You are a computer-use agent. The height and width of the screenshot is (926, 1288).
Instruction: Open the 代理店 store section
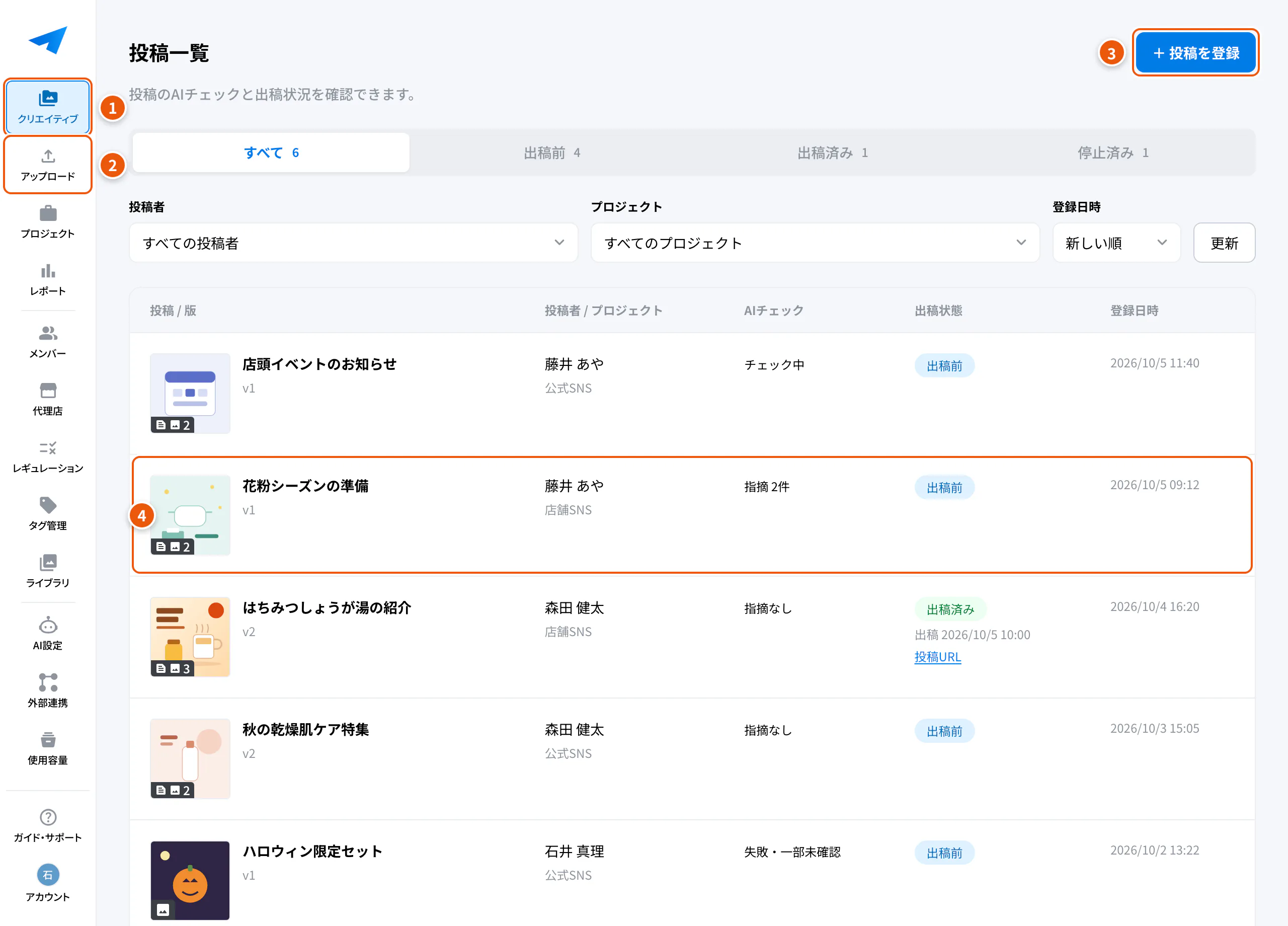[48, 400]
